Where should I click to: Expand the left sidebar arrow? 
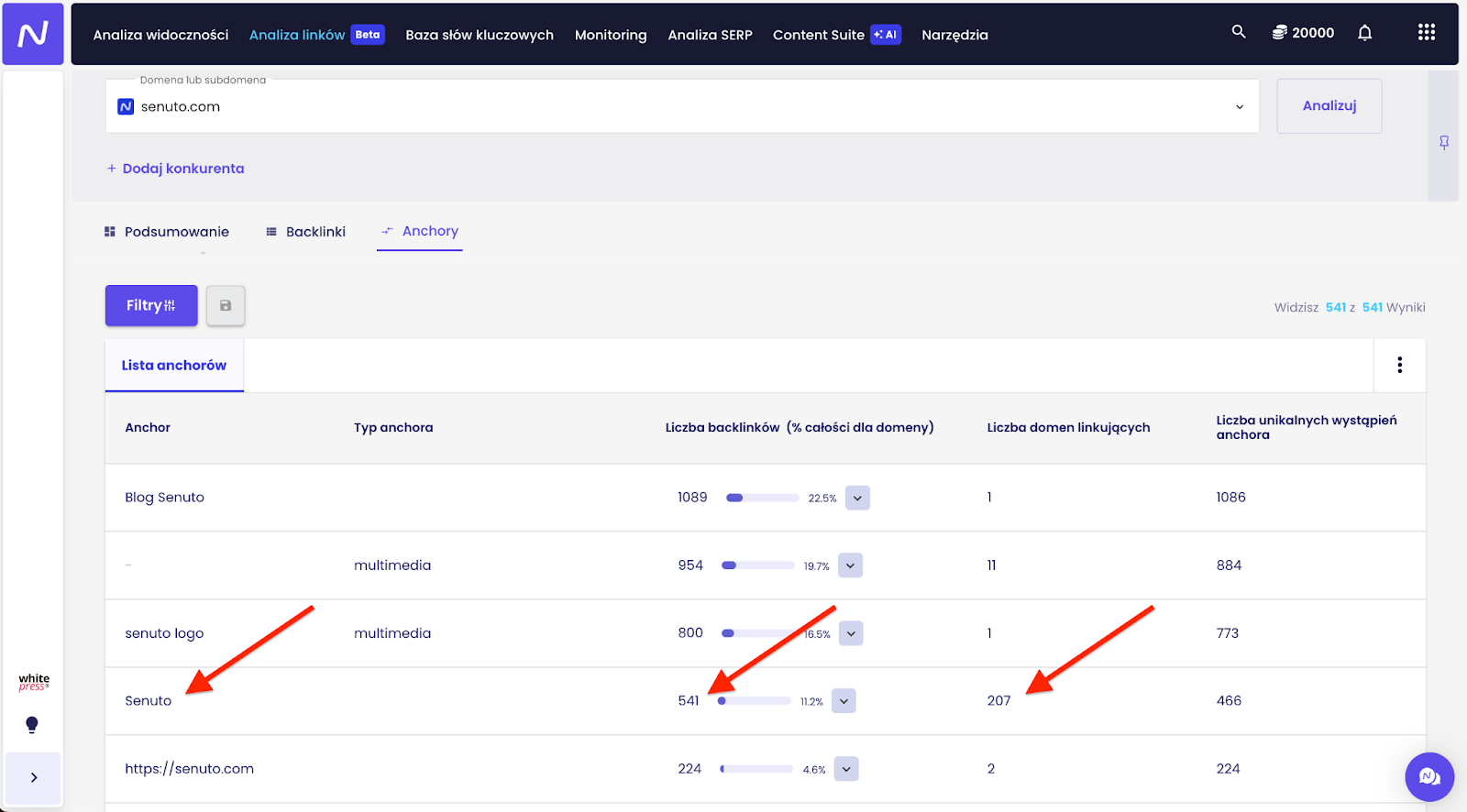coord(34,777)
